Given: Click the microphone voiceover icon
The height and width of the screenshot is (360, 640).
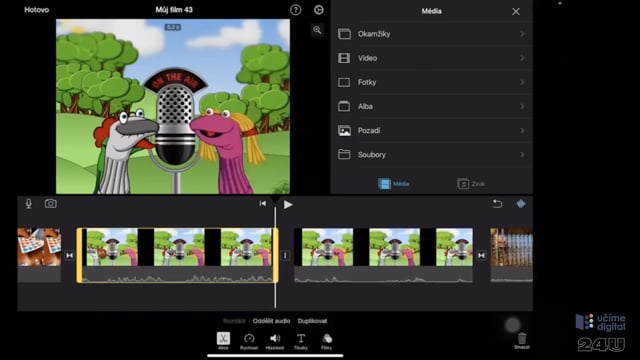Looking at the screenshot, I should [29, 204].
